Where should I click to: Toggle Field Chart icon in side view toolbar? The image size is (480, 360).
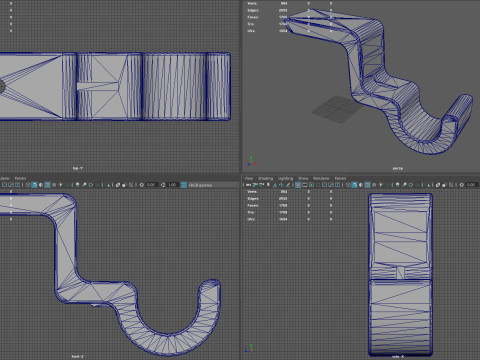point(324,185)
